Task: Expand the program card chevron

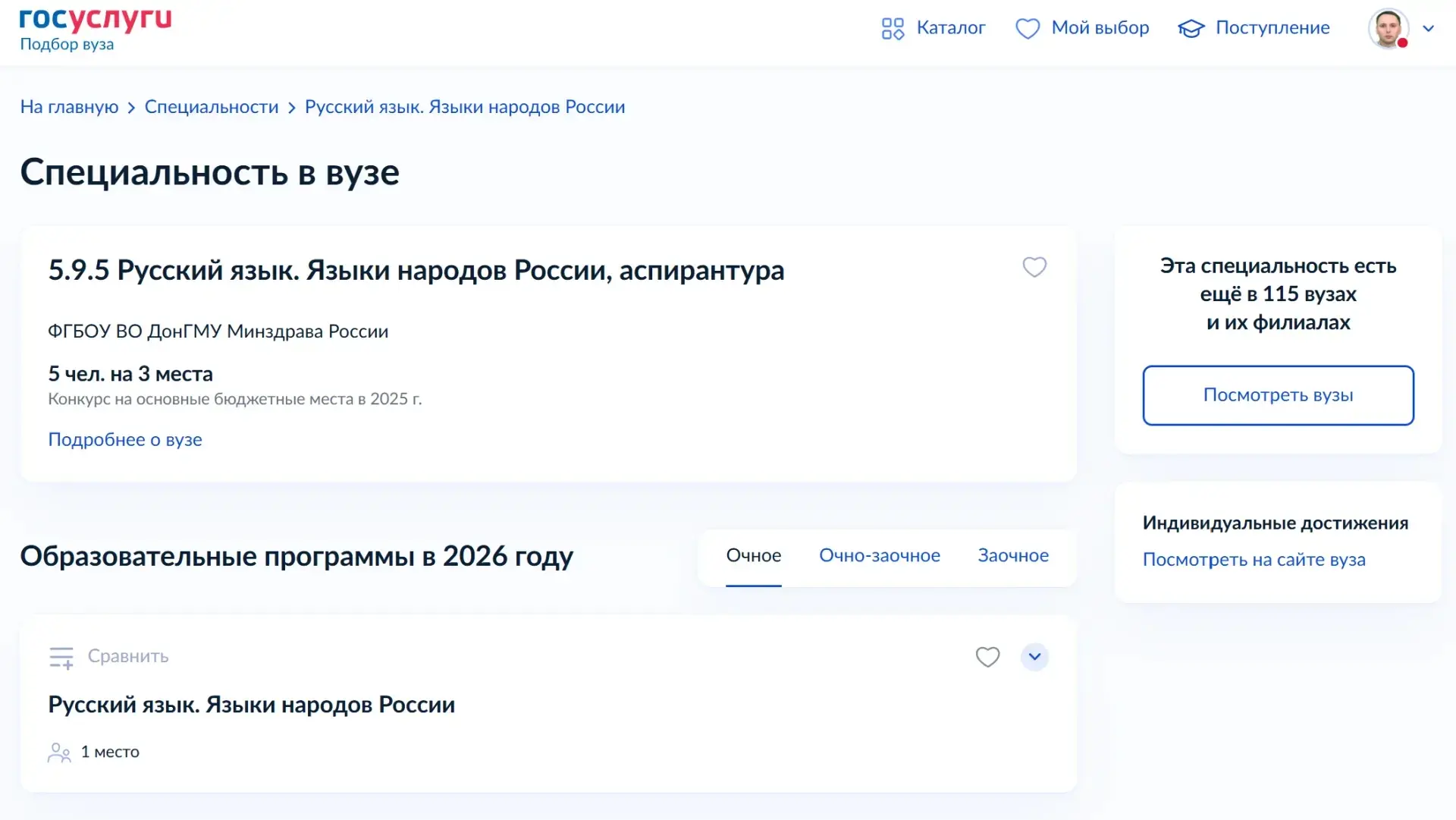Action: [1034, 657]
